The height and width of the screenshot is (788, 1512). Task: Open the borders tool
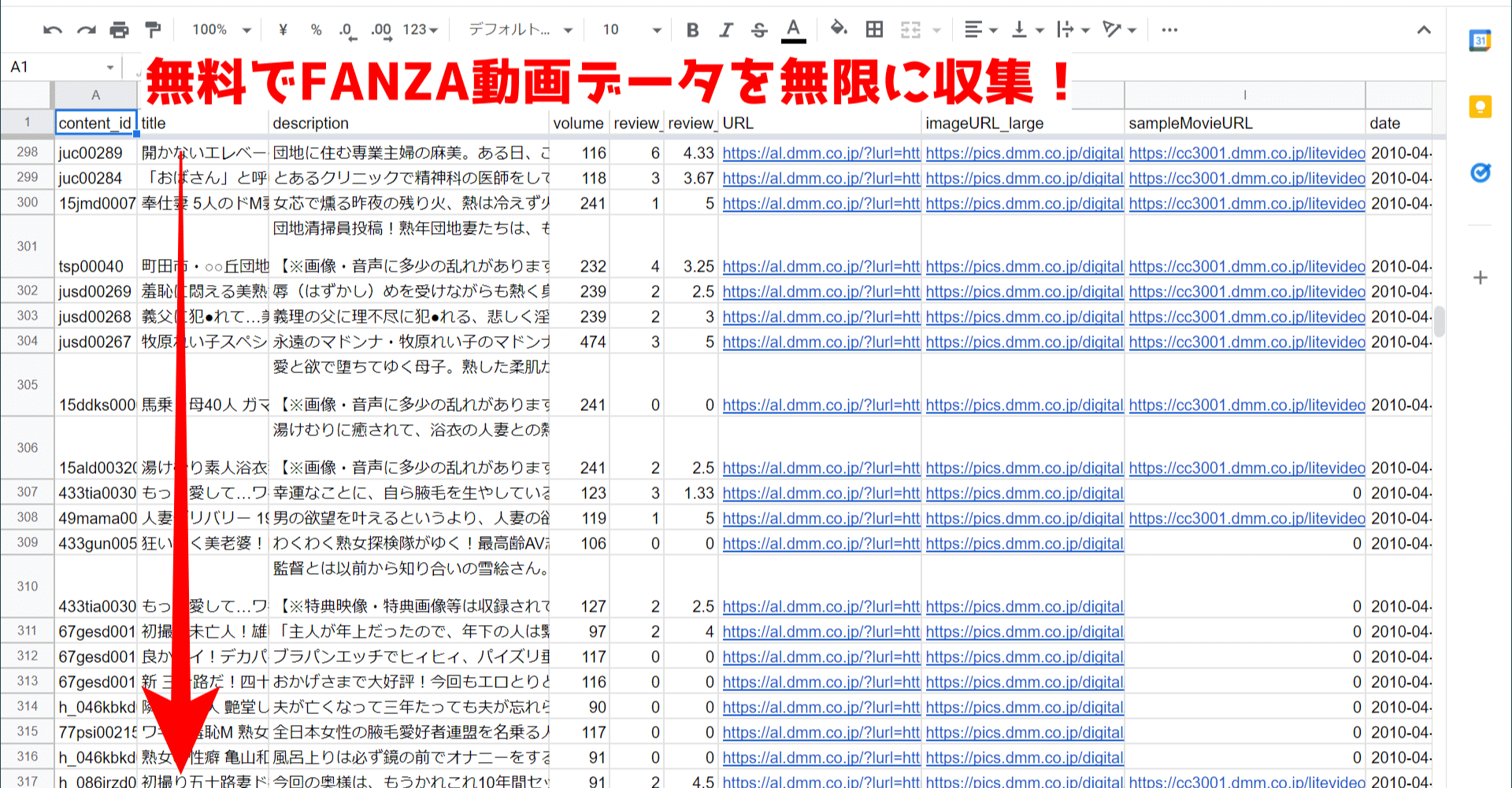(873, 29)
